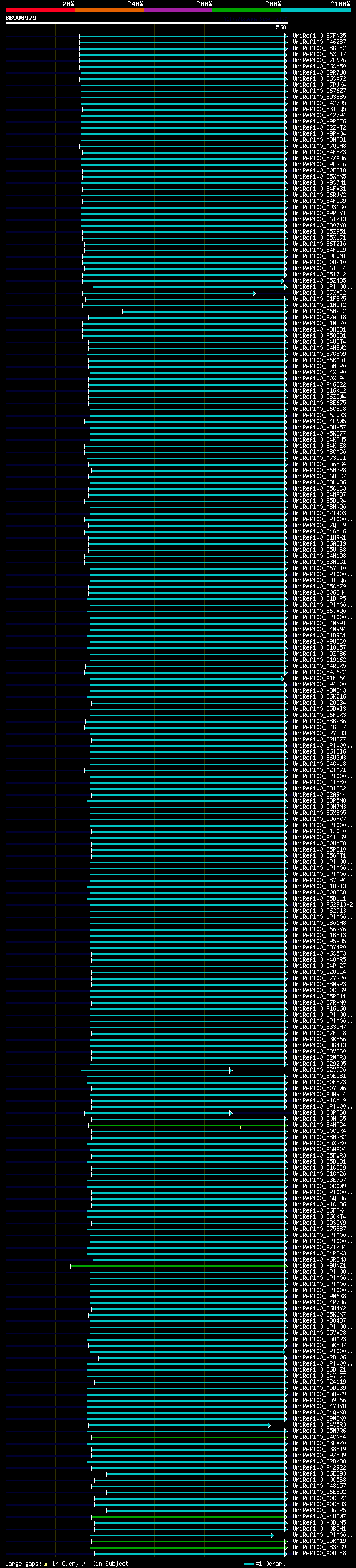This screenshot has width=356, height=1568.
Task: Select the cyan ~100% identity color segment
Action: pos(317,10)
